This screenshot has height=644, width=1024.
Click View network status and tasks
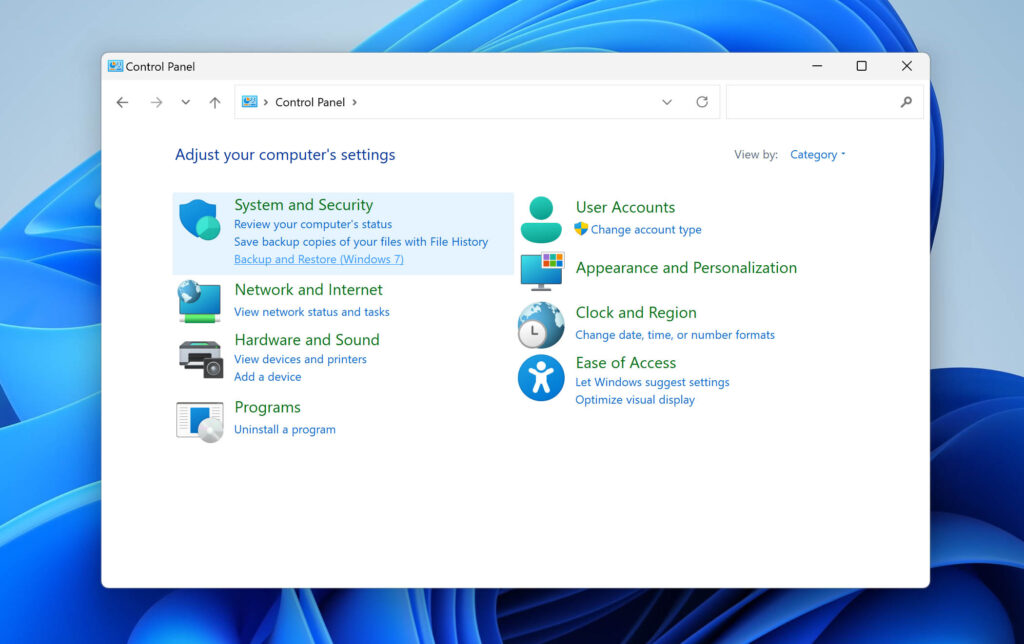point(312,312)
